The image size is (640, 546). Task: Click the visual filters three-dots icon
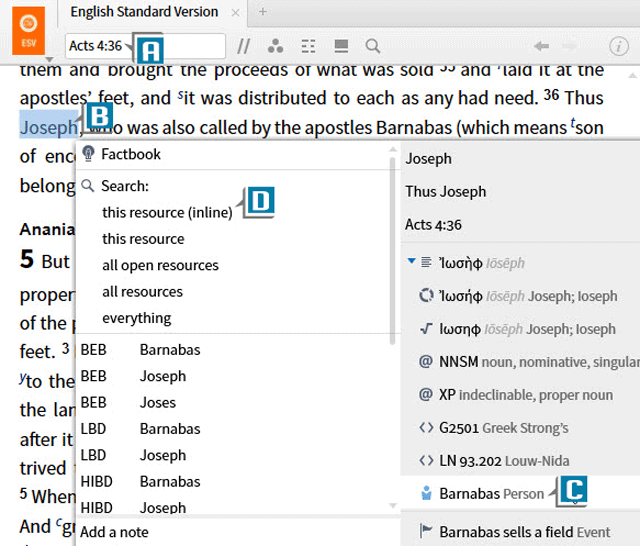pos(275,46)
